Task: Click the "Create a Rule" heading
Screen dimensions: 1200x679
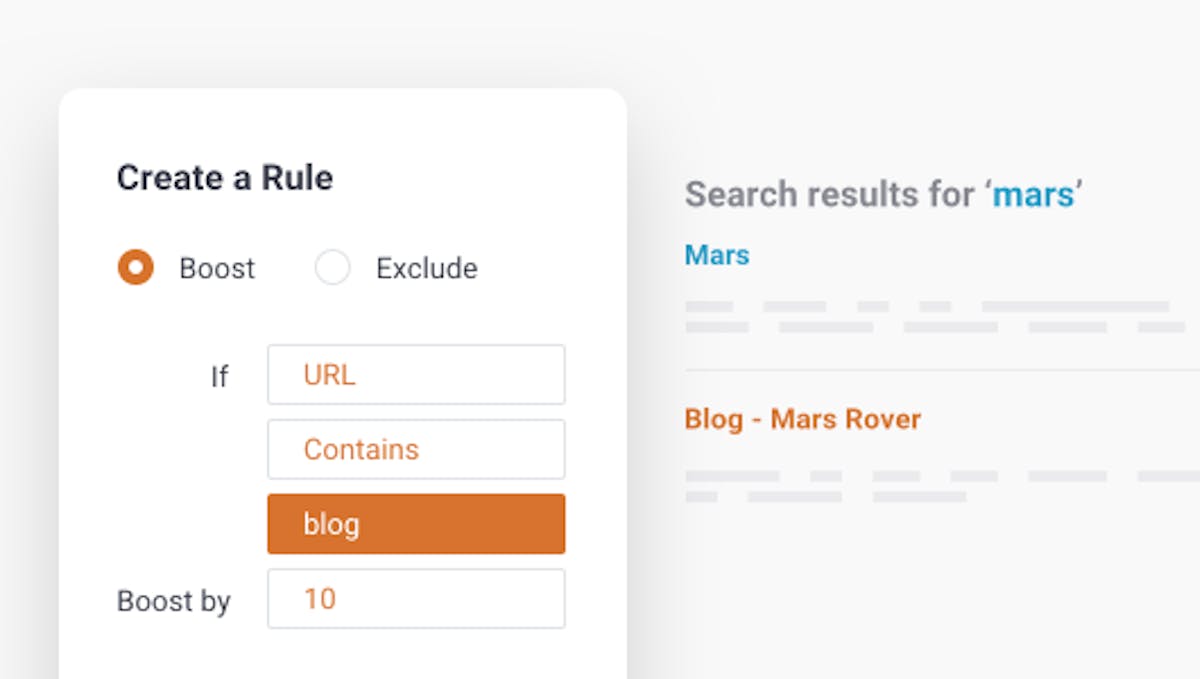Action: [x=225, y=177]
